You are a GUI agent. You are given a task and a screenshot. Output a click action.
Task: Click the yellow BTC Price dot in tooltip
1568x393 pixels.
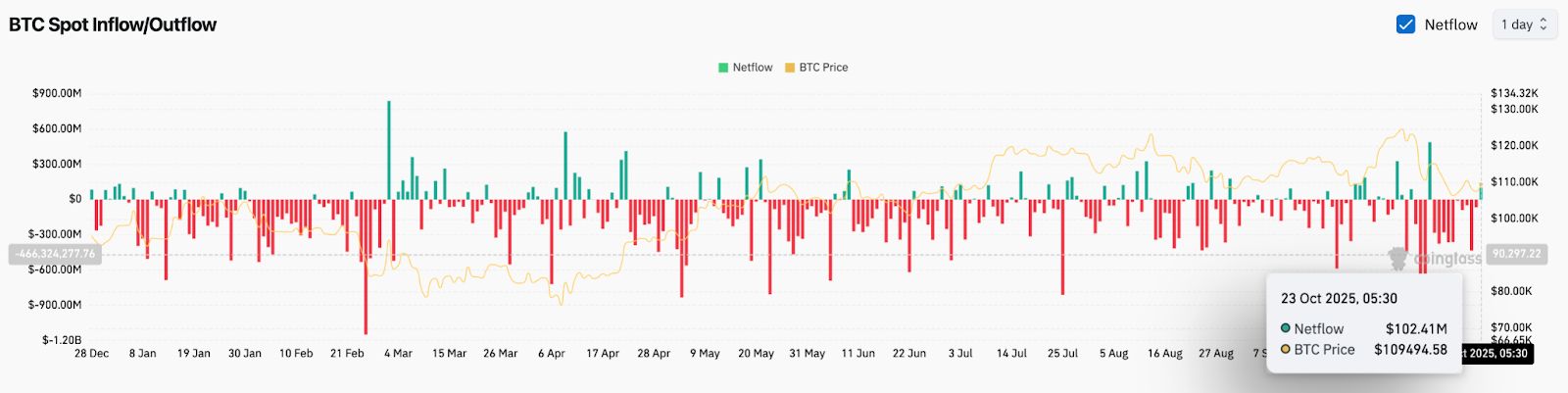(x=1286, y=349)
